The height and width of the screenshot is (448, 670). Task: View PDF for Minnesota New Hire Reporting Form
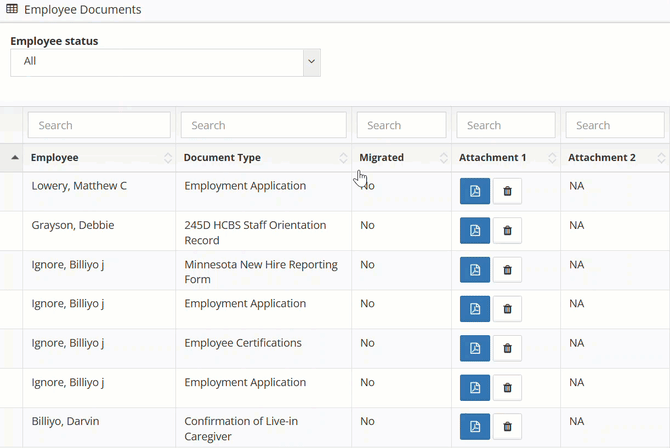click(474, 269)
